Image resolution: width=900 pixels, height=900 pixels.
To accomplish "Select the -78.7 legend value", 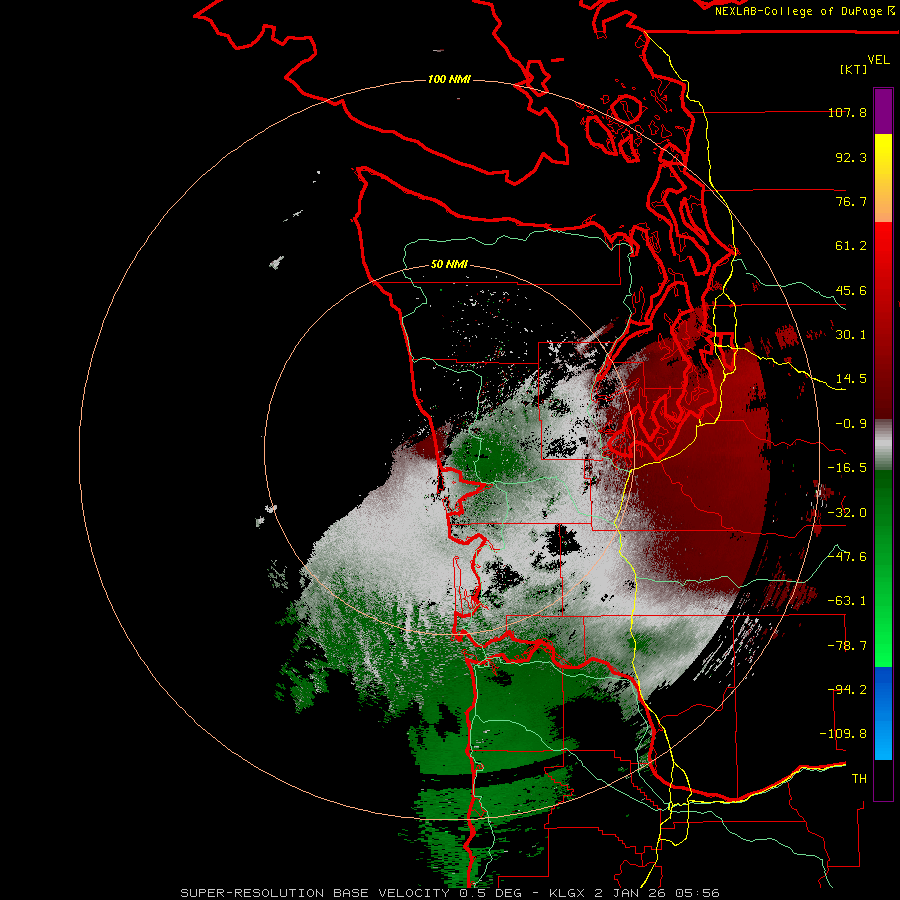I will [847, 646].
